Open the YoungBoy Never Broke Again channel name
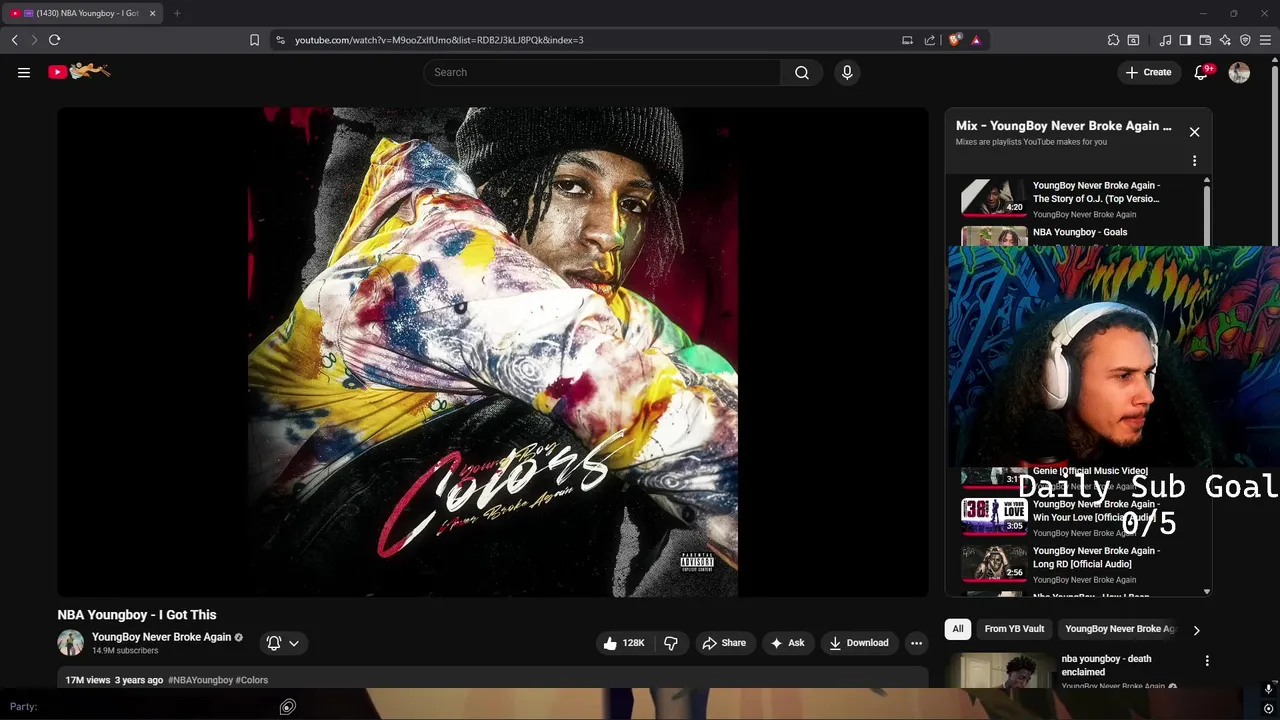 coord(161,637)
